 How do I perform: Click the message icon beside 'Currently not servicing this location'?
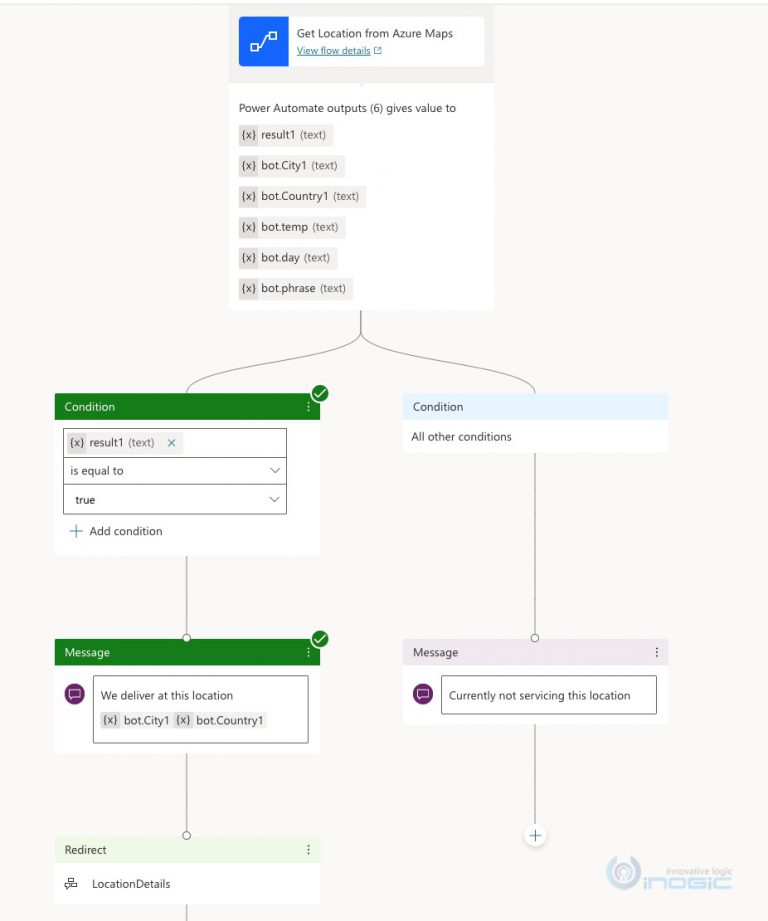click(422, 694)
